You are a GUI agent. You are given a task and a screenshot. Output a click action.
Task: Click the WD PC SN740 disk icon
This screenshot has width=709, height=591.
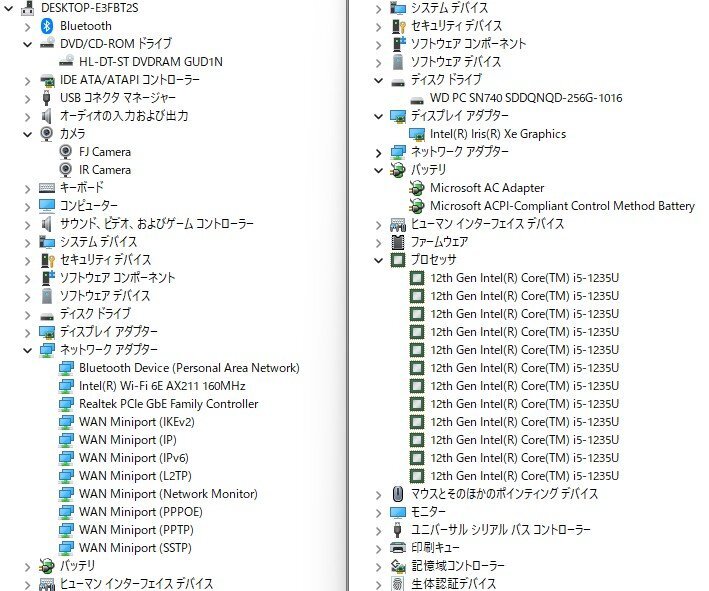[416, 99]
